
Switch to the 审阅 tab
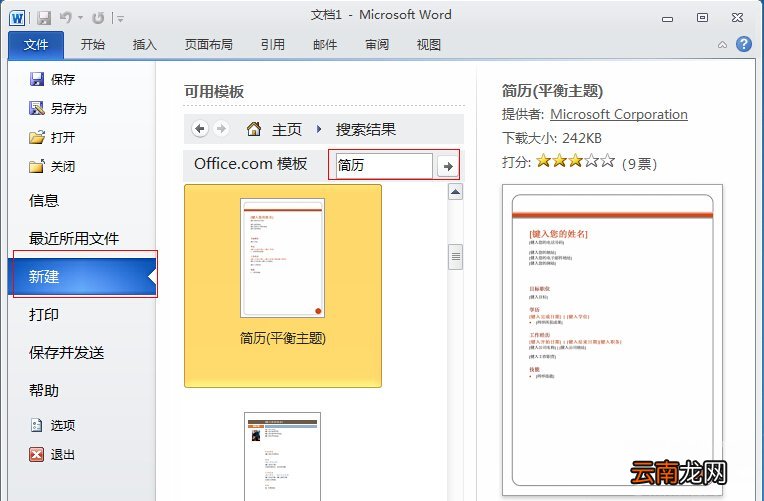point(377,45)
